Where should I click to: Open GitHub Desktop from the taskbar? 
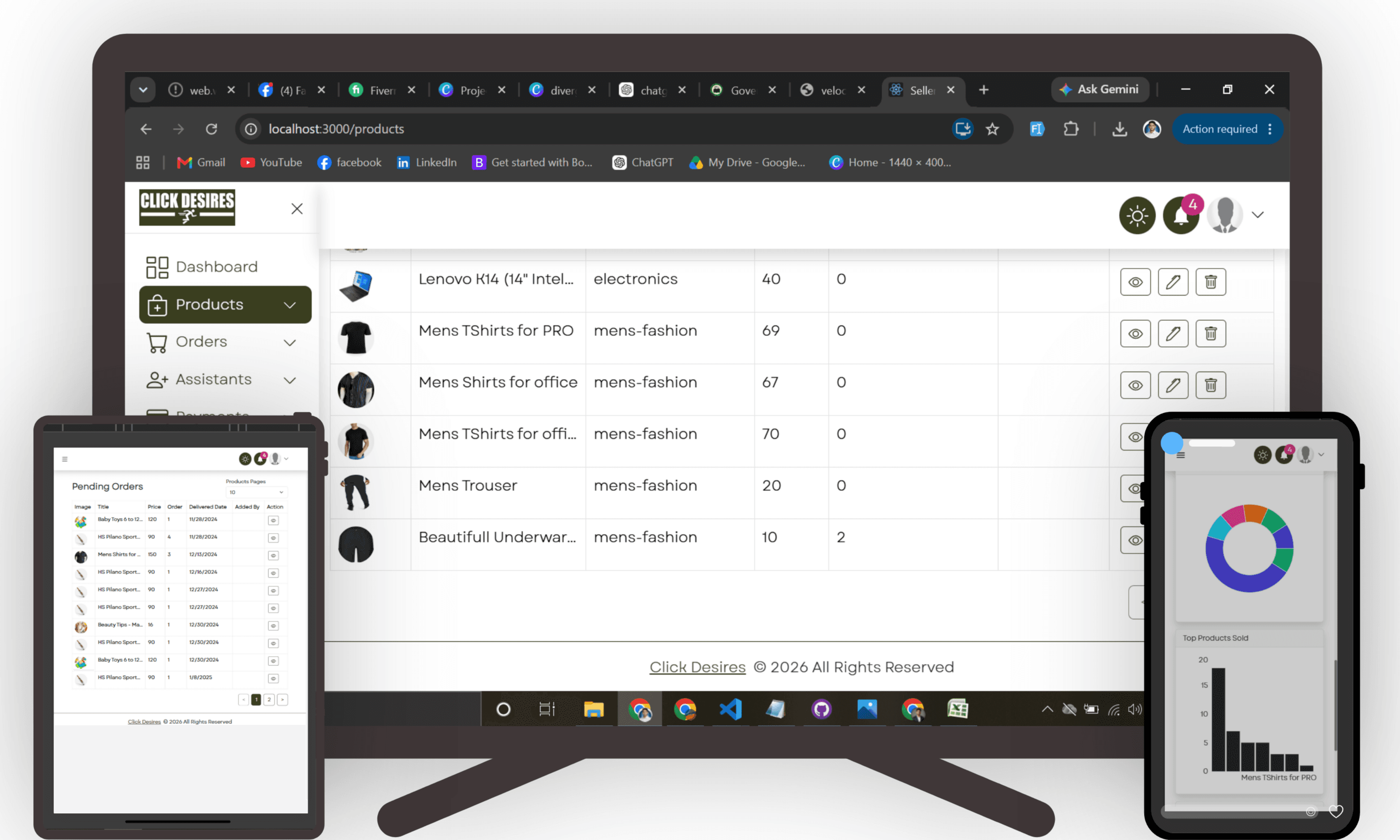(821, 709)
